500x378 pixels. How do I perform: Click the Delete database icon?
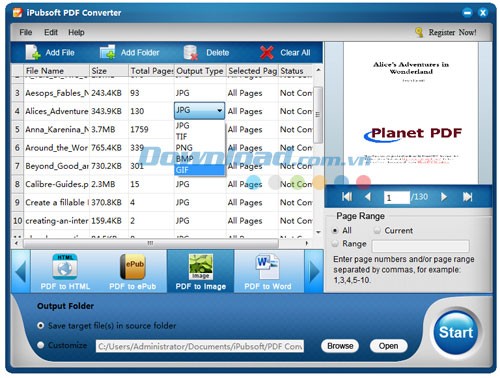point(191,53)
